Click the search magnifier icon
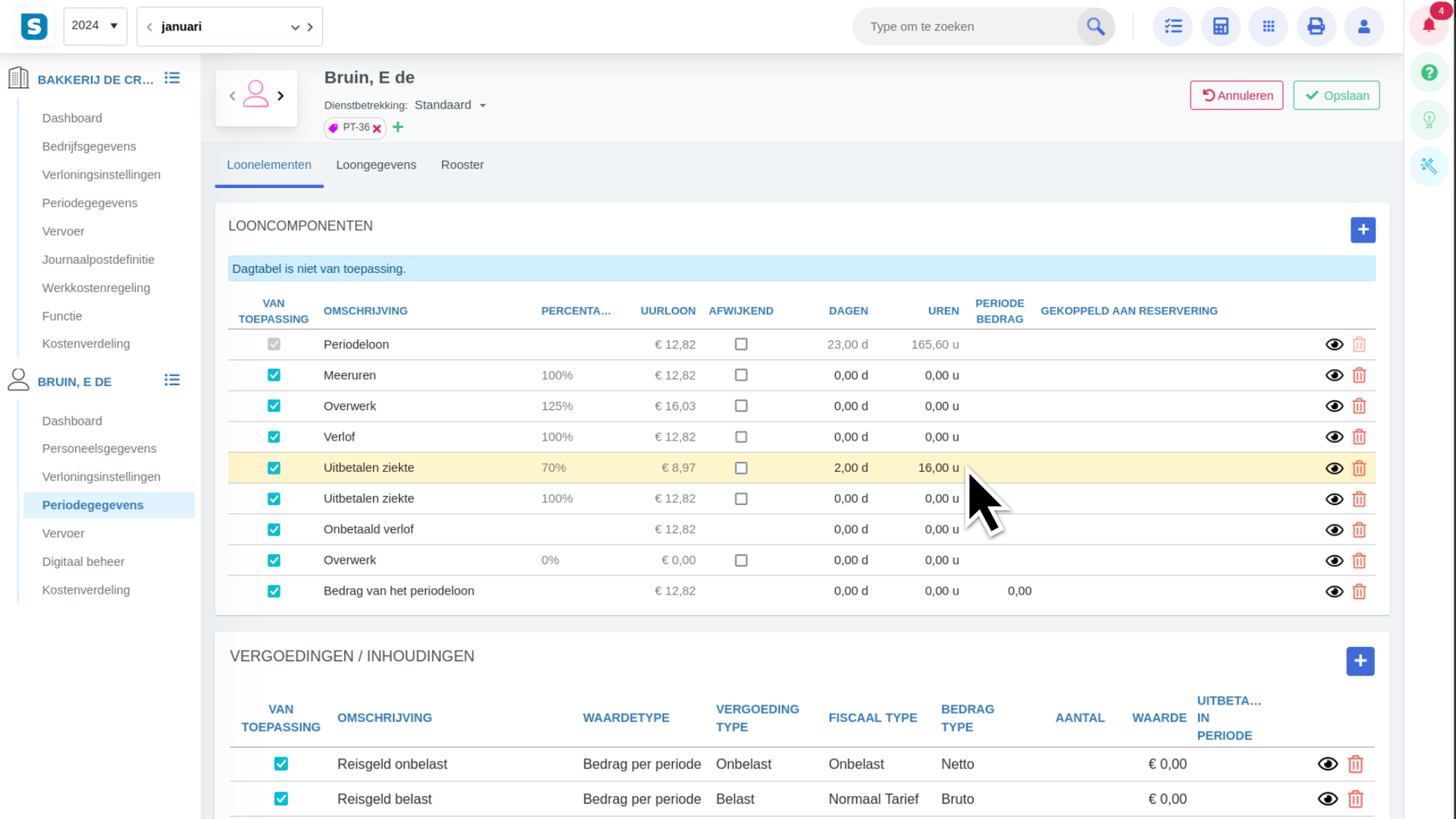 coord(1095,27)
